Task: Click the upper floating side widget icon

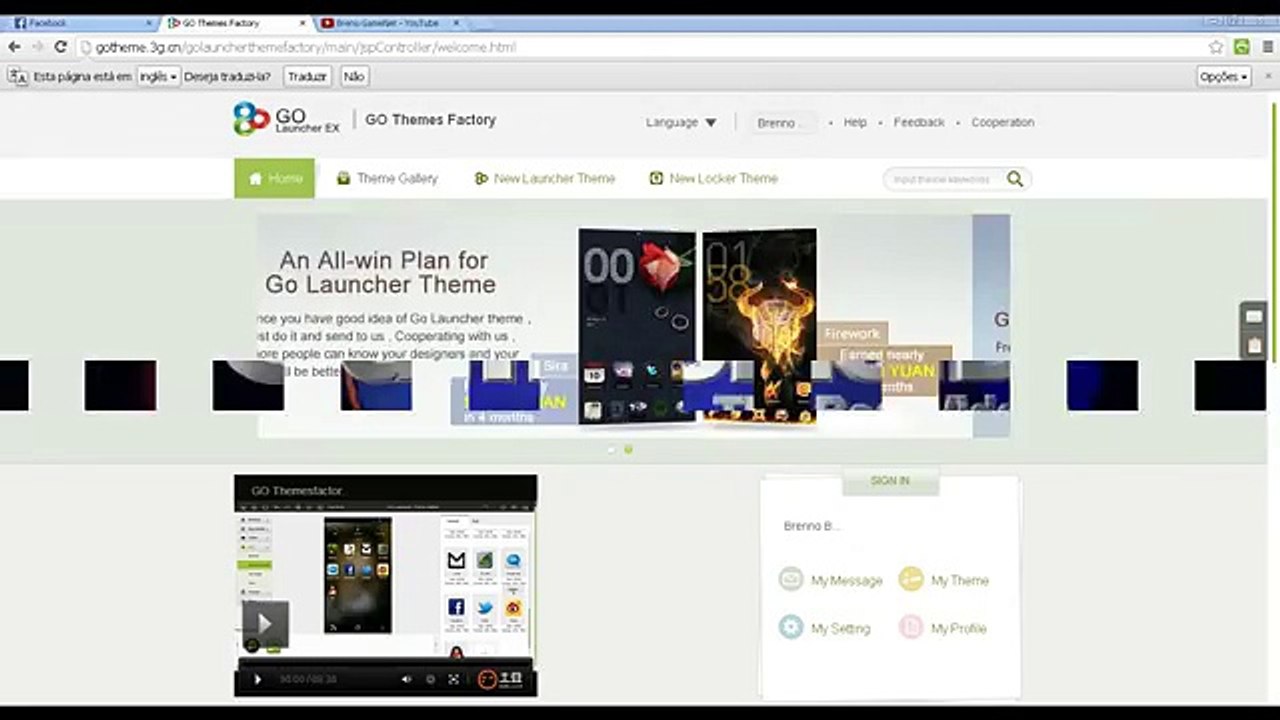Action: (x=1254, y=316)
